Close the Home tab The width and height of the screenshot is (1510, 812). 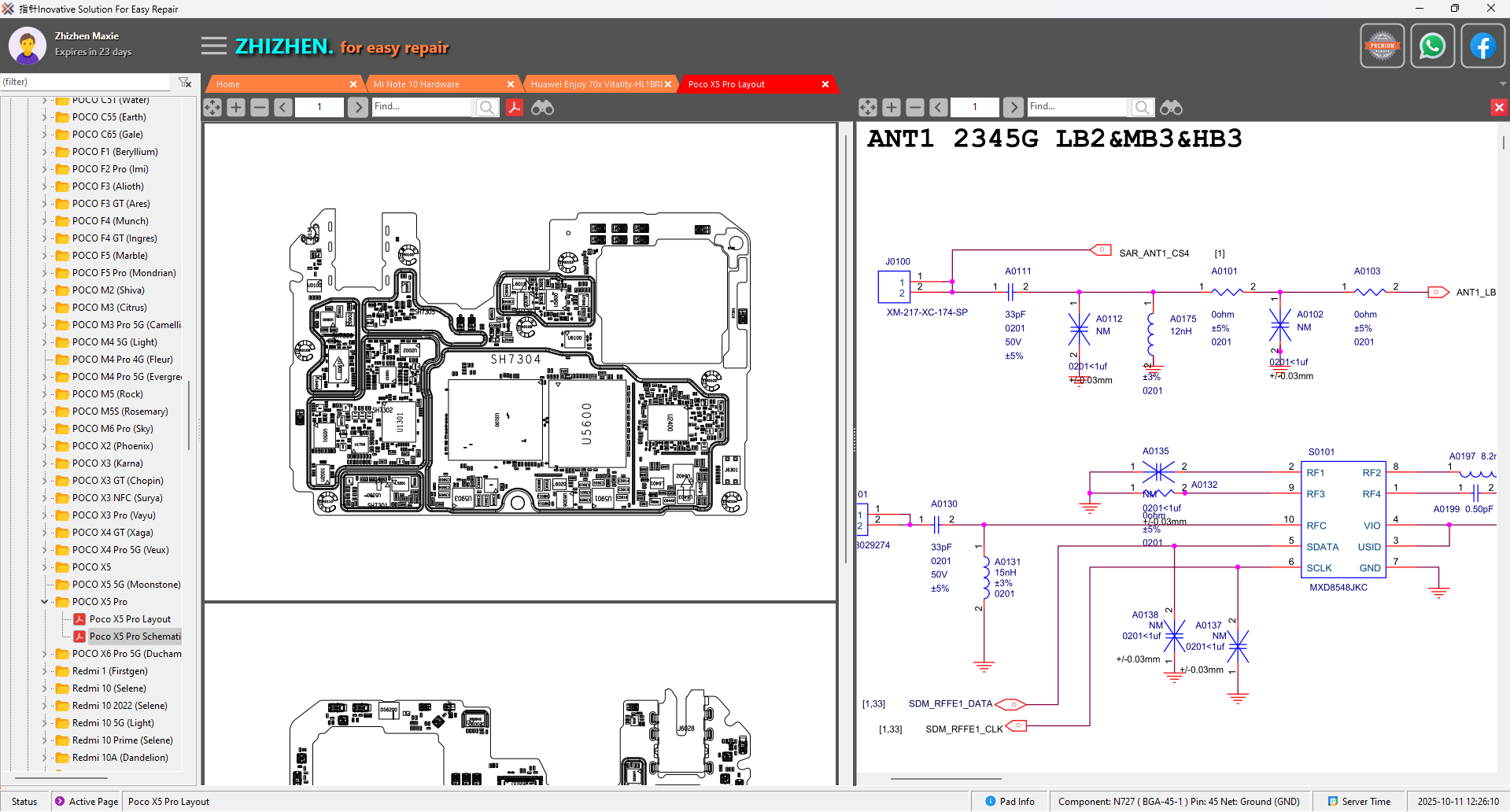coord(353,84)
